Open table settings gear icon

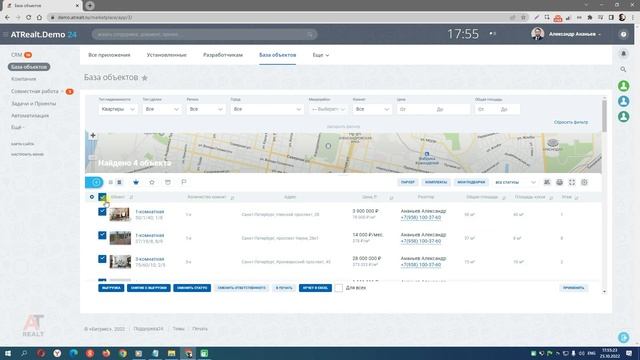pos(584,182)
